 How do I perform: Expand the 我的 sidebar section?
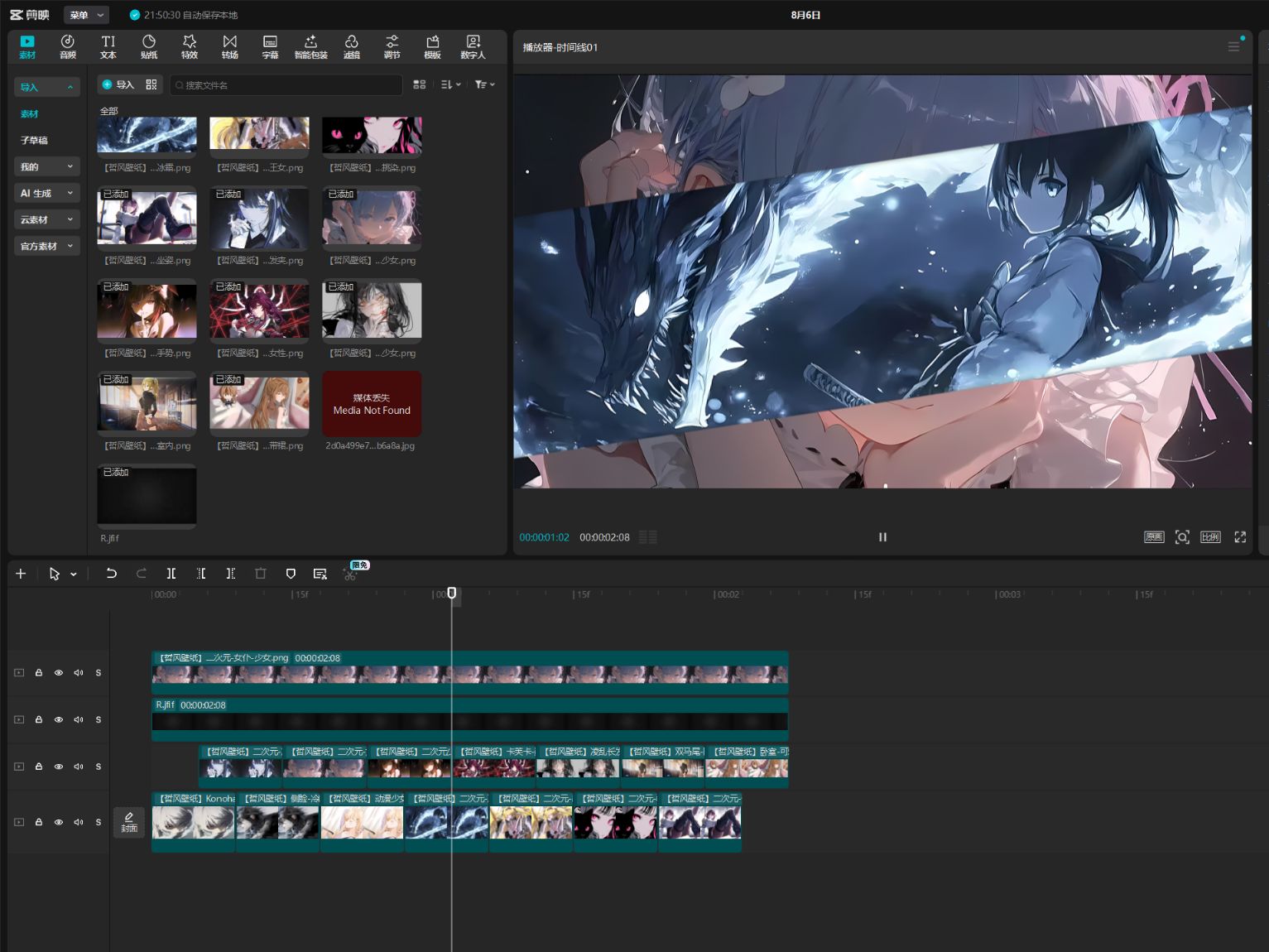[x=47, y=166]
